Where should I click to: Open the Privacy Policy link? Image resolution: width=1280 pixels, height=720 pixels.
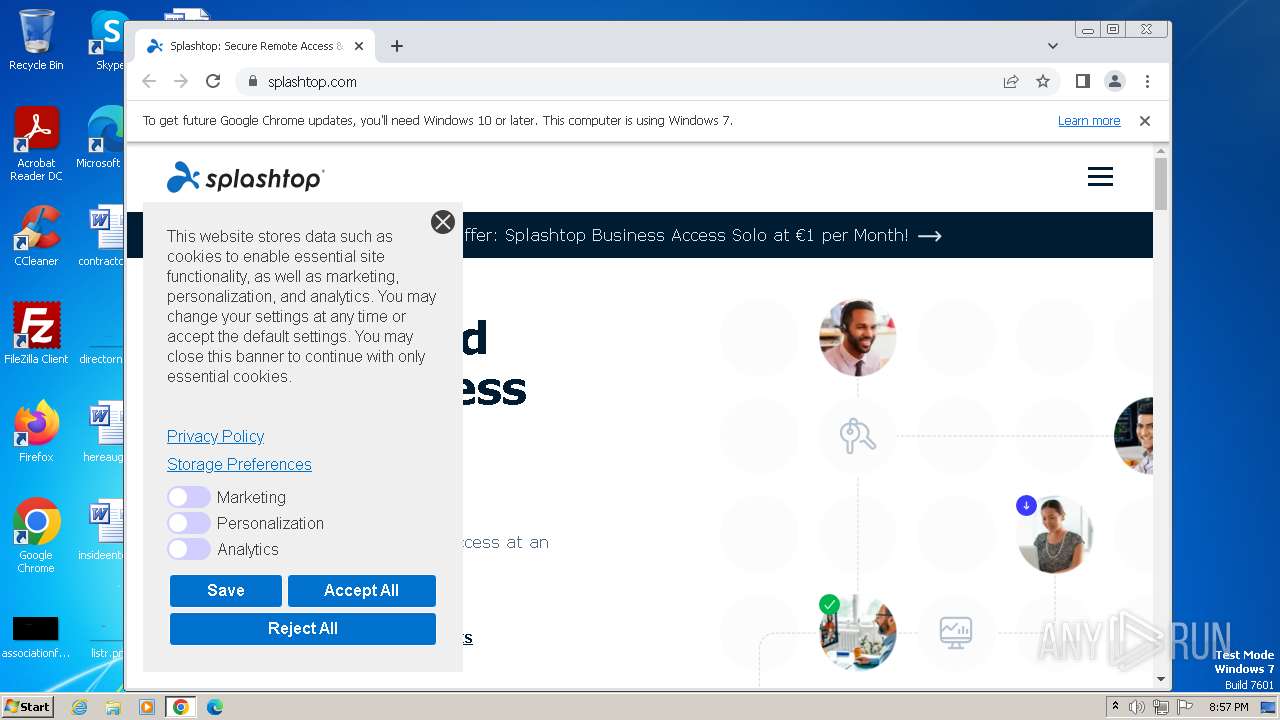(x=215, y=436)
